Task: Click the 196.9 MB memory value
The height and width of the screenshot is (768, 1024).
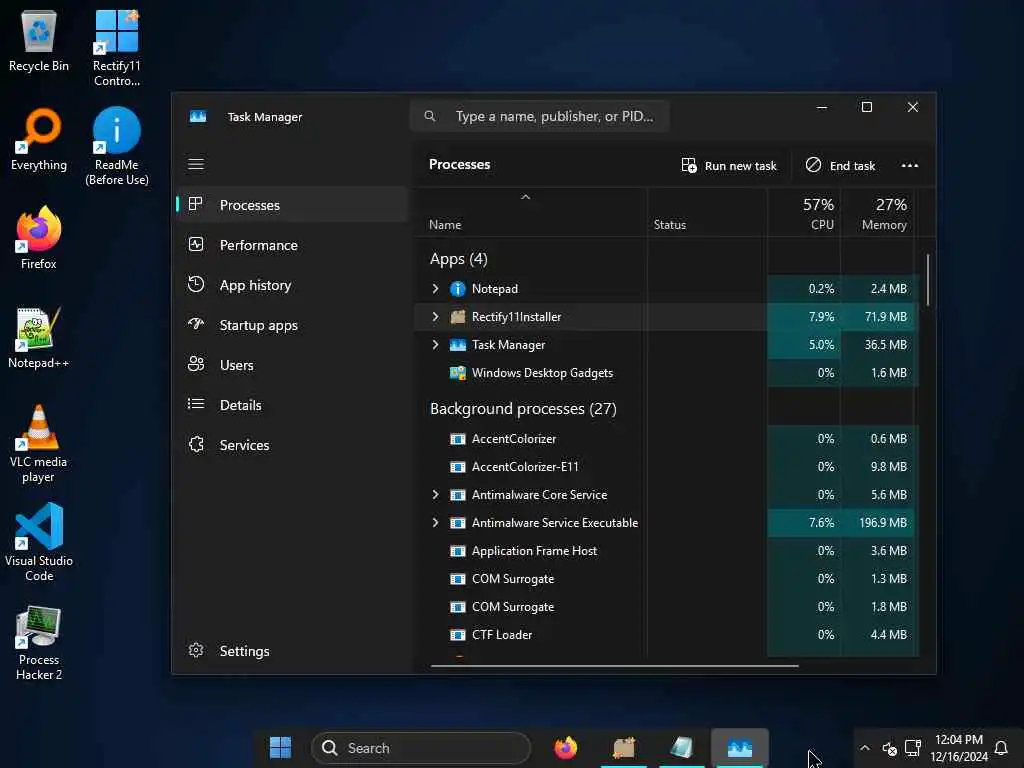Action: click(x=882, y=523)
